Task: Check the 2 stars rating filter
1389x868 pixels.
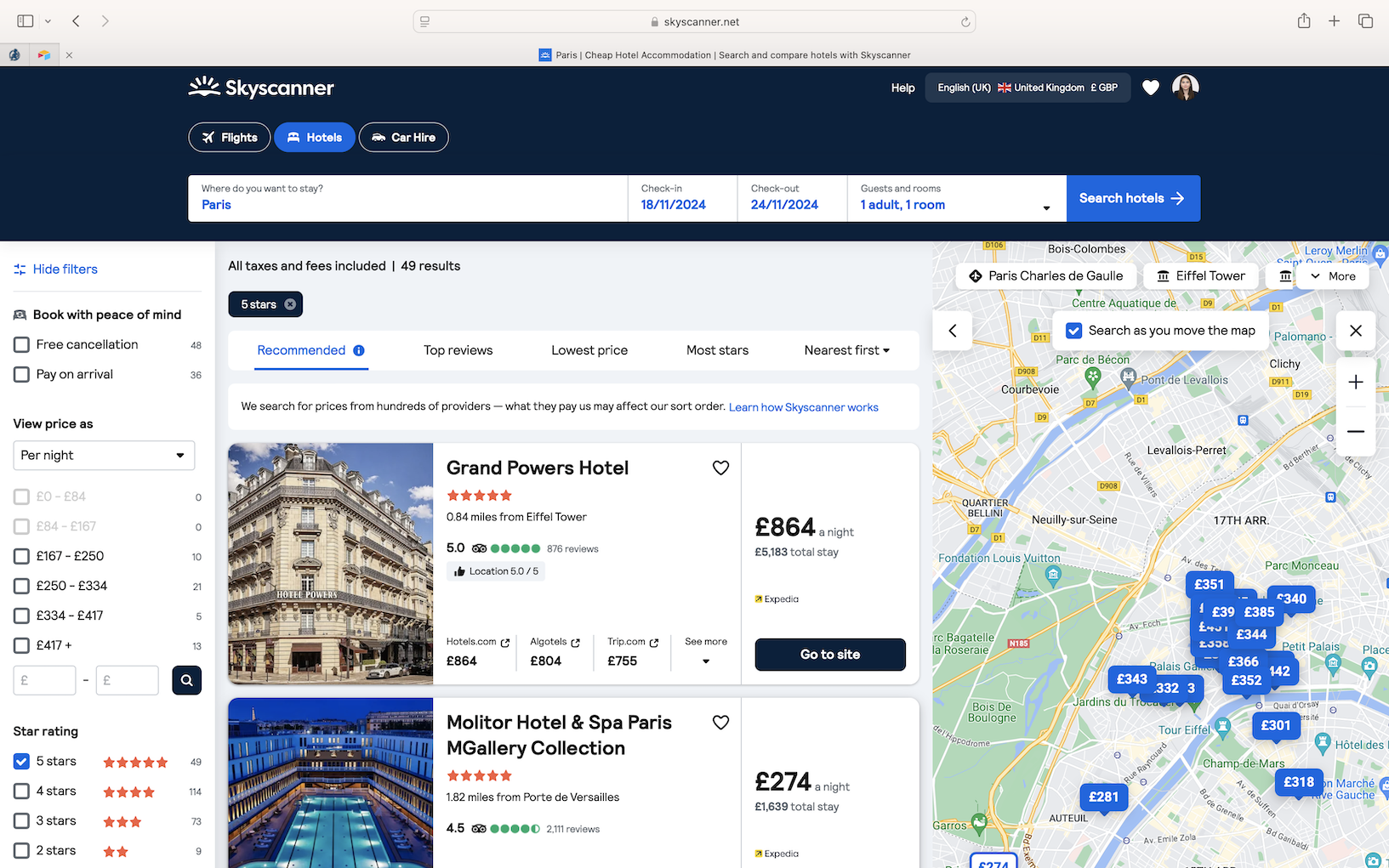Action: (x=21, y=850)
